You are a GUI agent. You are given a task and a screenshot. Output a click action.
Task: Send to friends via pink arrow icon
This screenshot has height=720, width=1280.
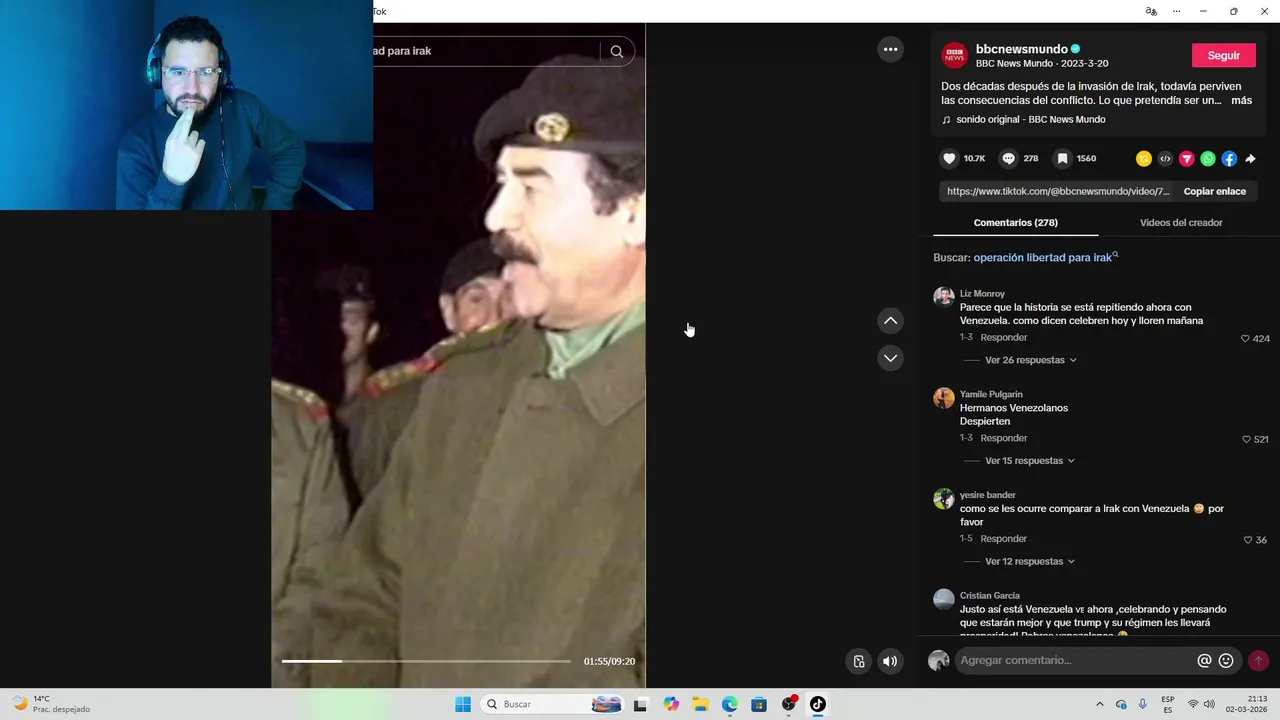(x=1187, y=158)
